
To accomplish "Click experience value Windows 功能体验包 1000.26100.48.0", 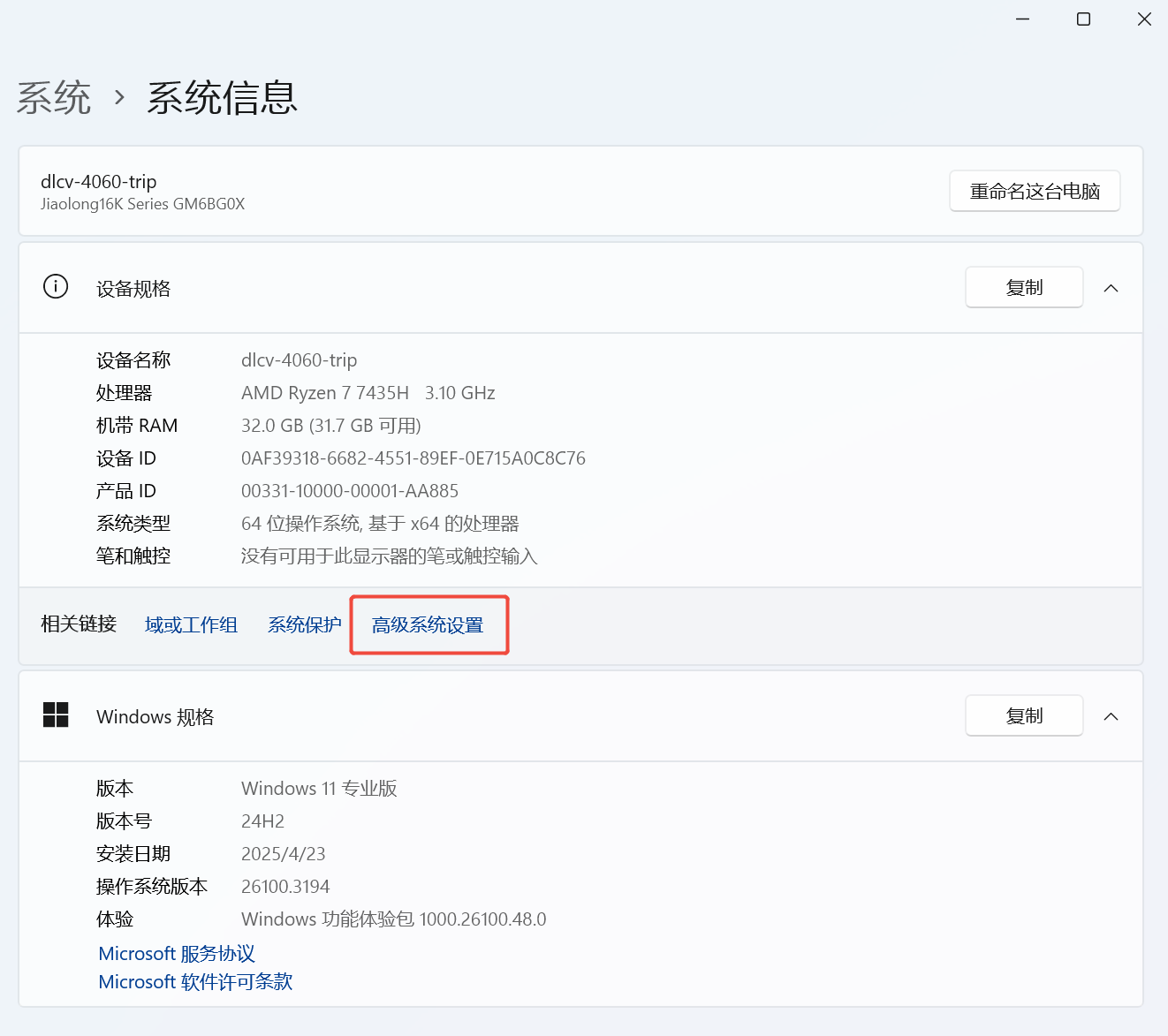I will tap(394, 919).
